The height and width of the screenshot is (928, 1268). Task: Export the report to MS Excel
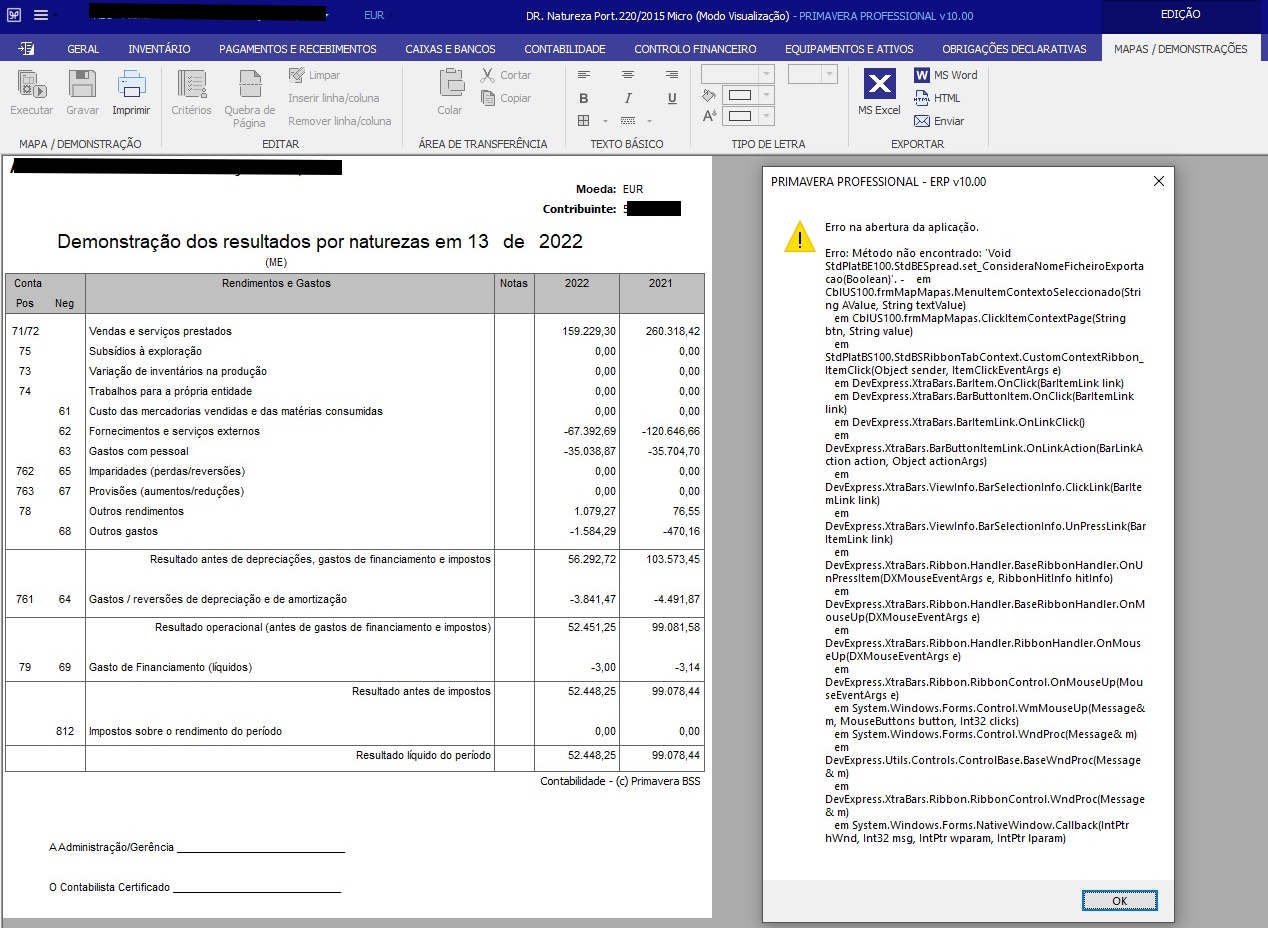pyautogui.click(x=879, y=90)
